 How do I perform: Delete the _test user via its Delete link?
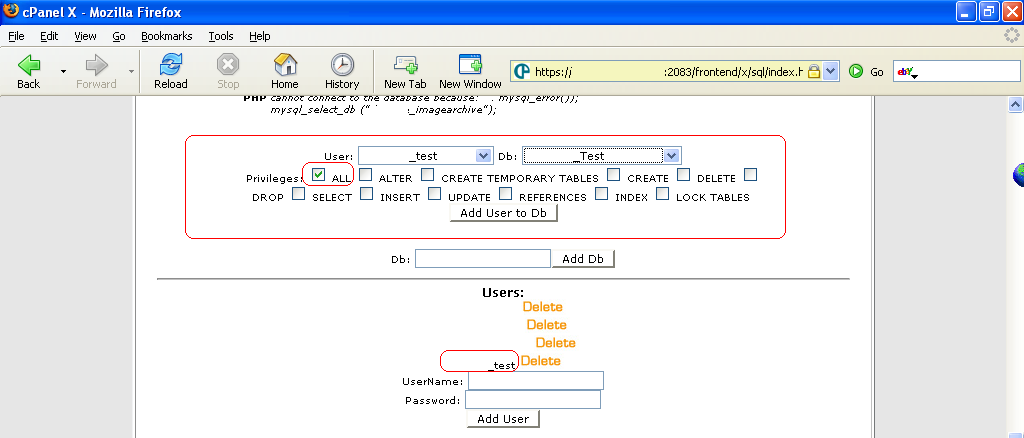pos(541,360)
